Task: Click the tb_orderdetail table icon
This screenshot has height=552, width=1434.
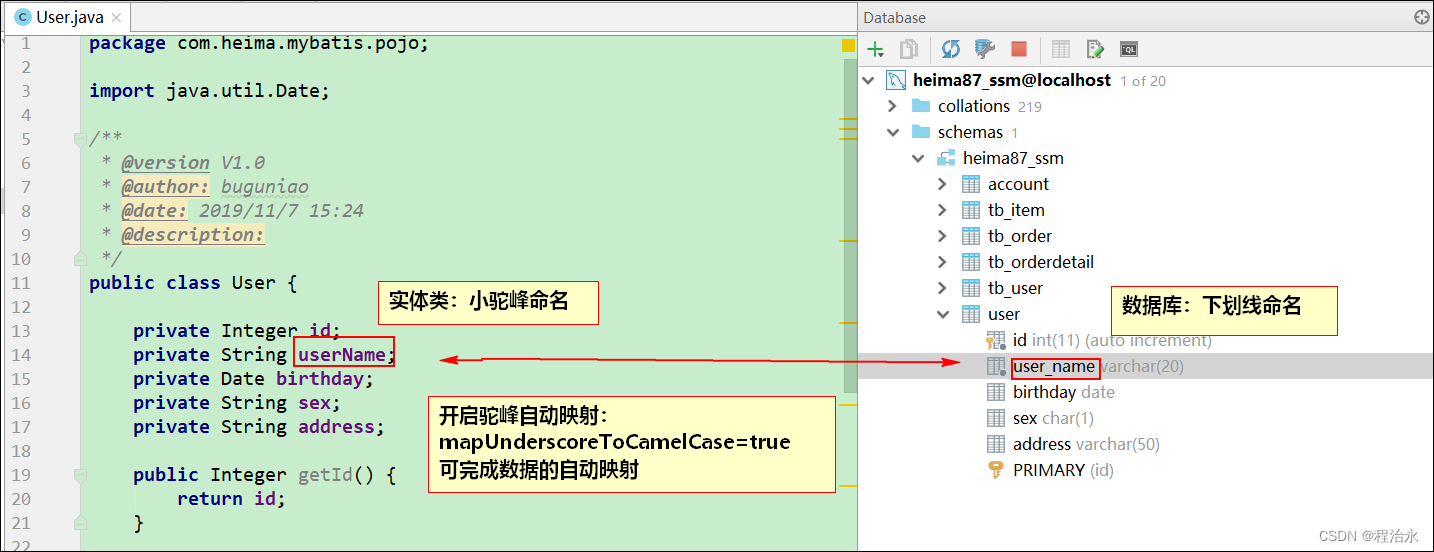Action: pos(971,262)
